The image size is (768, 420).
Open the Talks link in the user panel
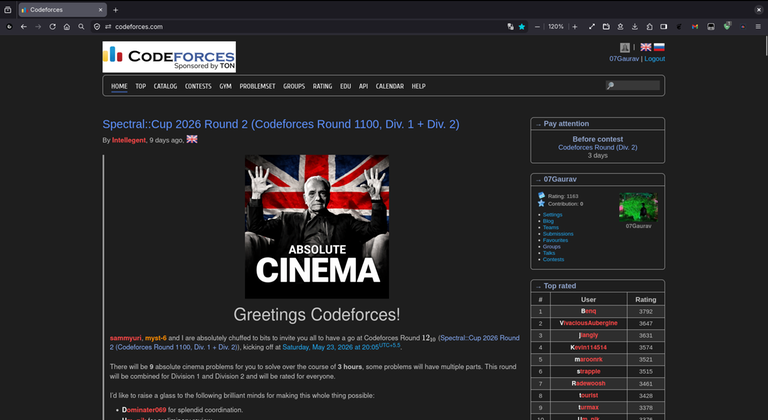click(x=549, y=253)
